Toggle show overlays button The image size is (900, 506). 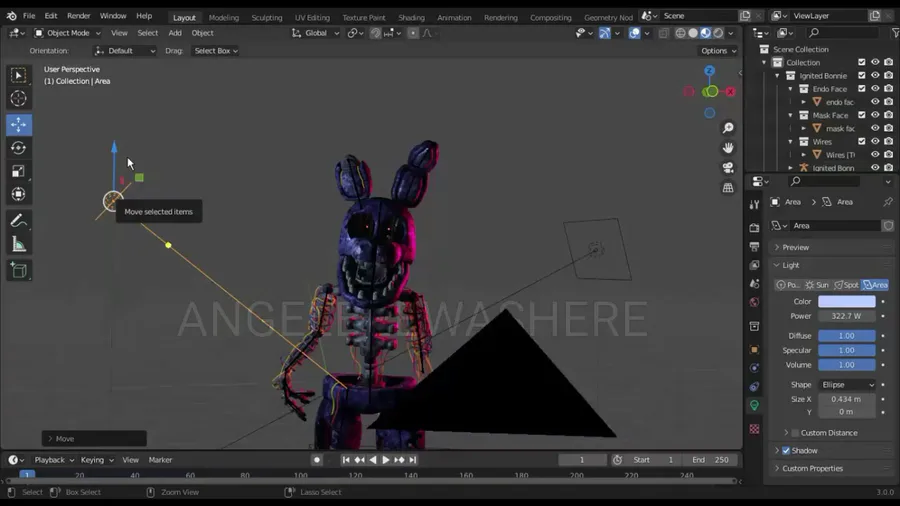[x=634, y=33]
